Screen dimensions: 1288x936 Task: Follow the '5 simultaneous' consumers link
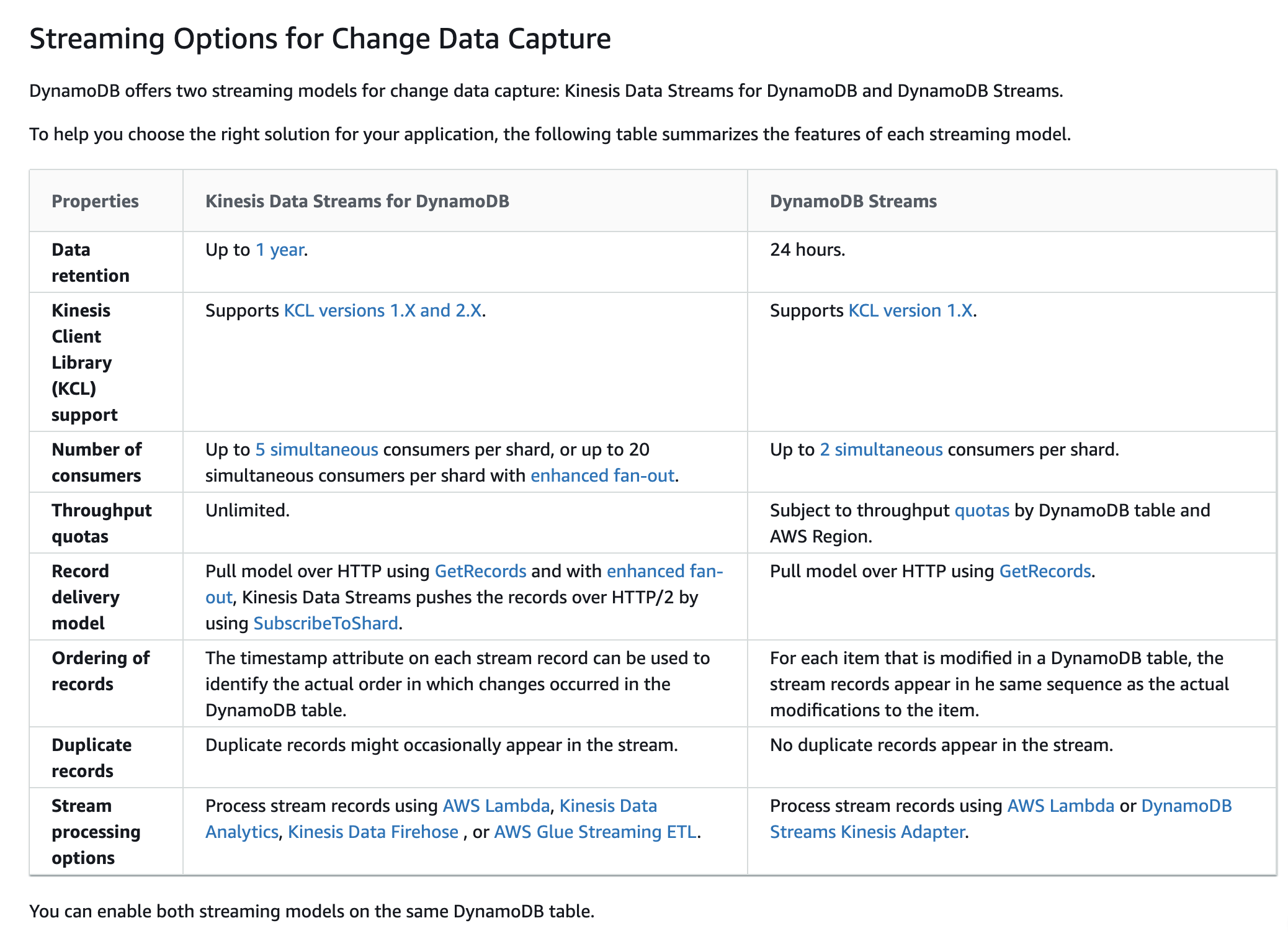tap(316, 449)
